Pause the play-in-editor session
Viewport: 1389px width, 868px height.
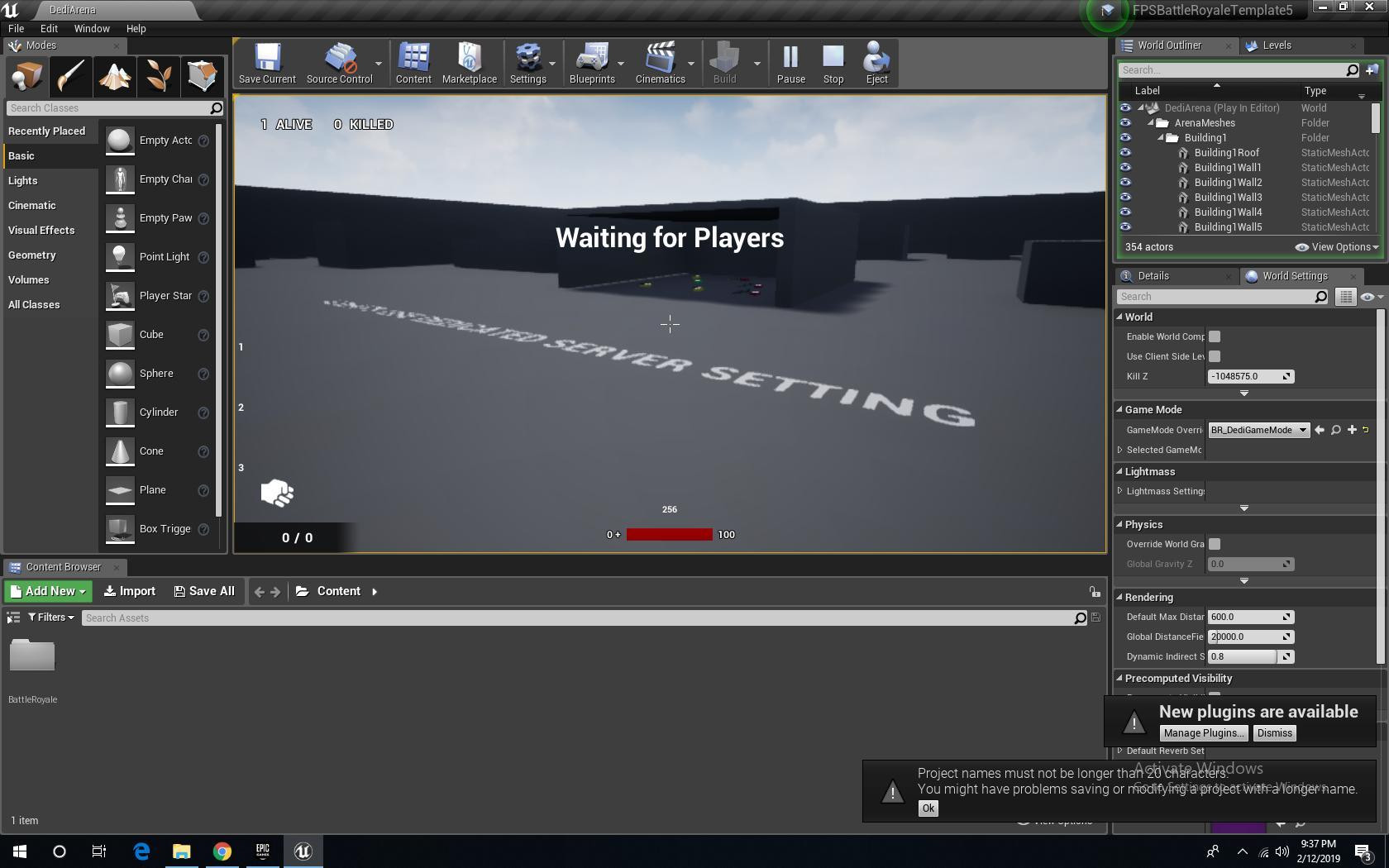tap(790, 63)
